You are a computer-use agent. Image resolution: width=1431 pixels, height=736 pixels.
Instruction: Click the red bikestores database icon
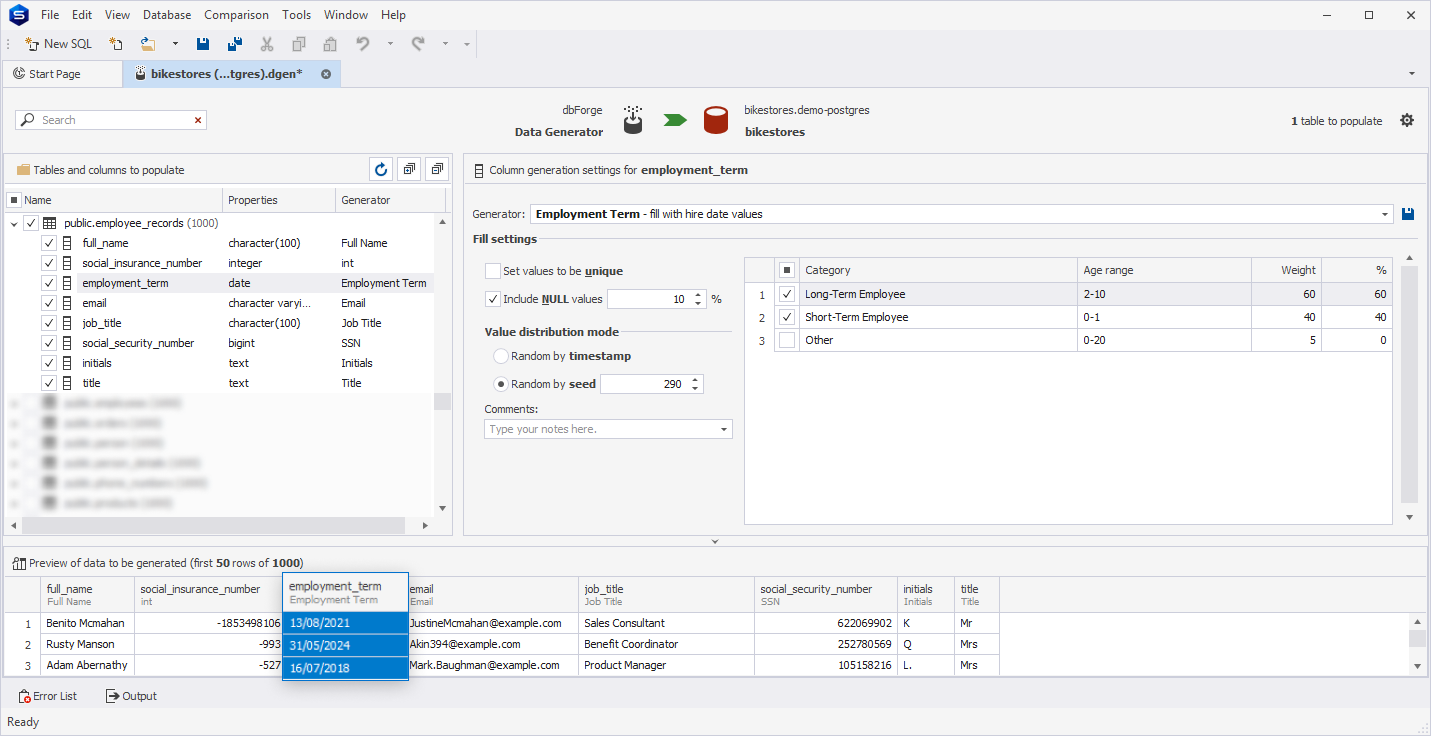coord(715,120)
